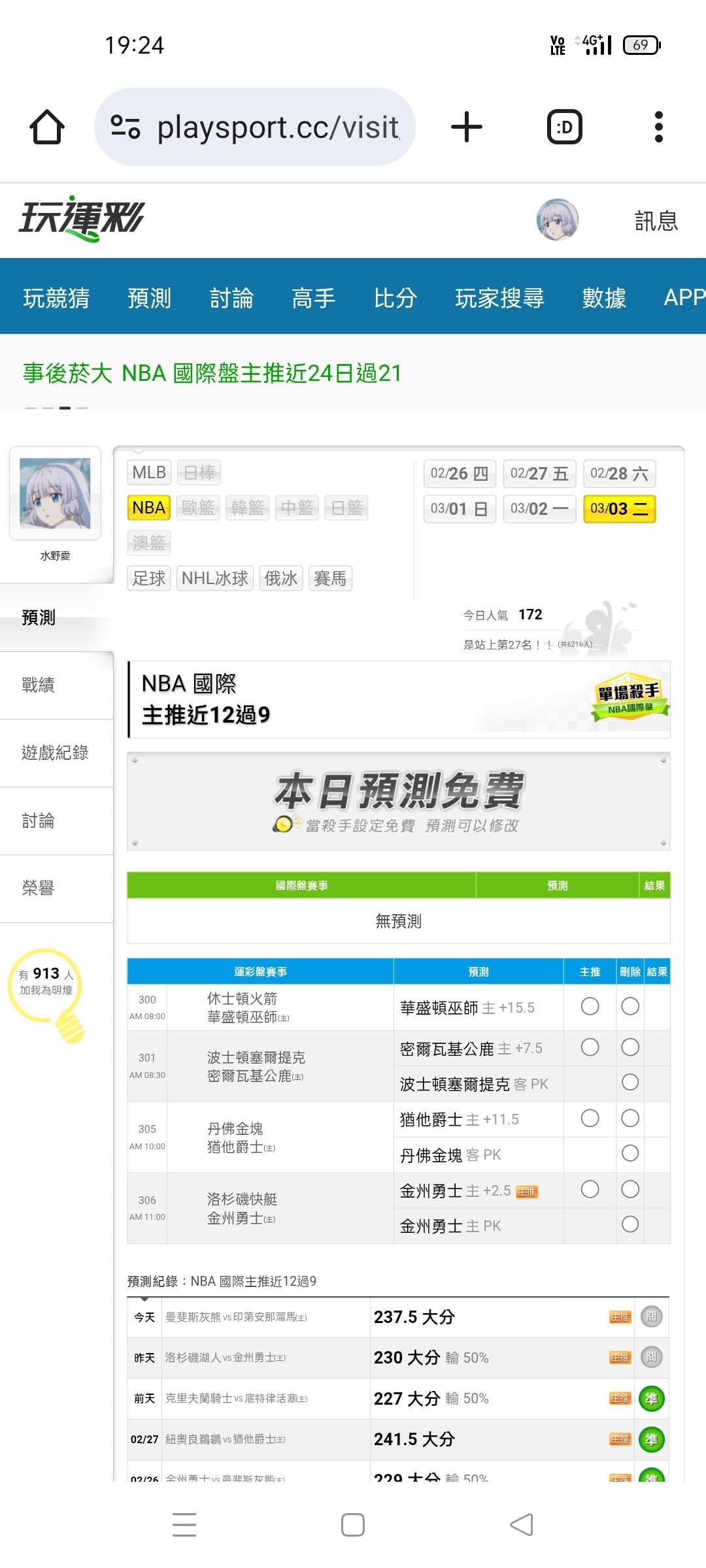Tap the site settings icon in address bar

tap(126, 127)
